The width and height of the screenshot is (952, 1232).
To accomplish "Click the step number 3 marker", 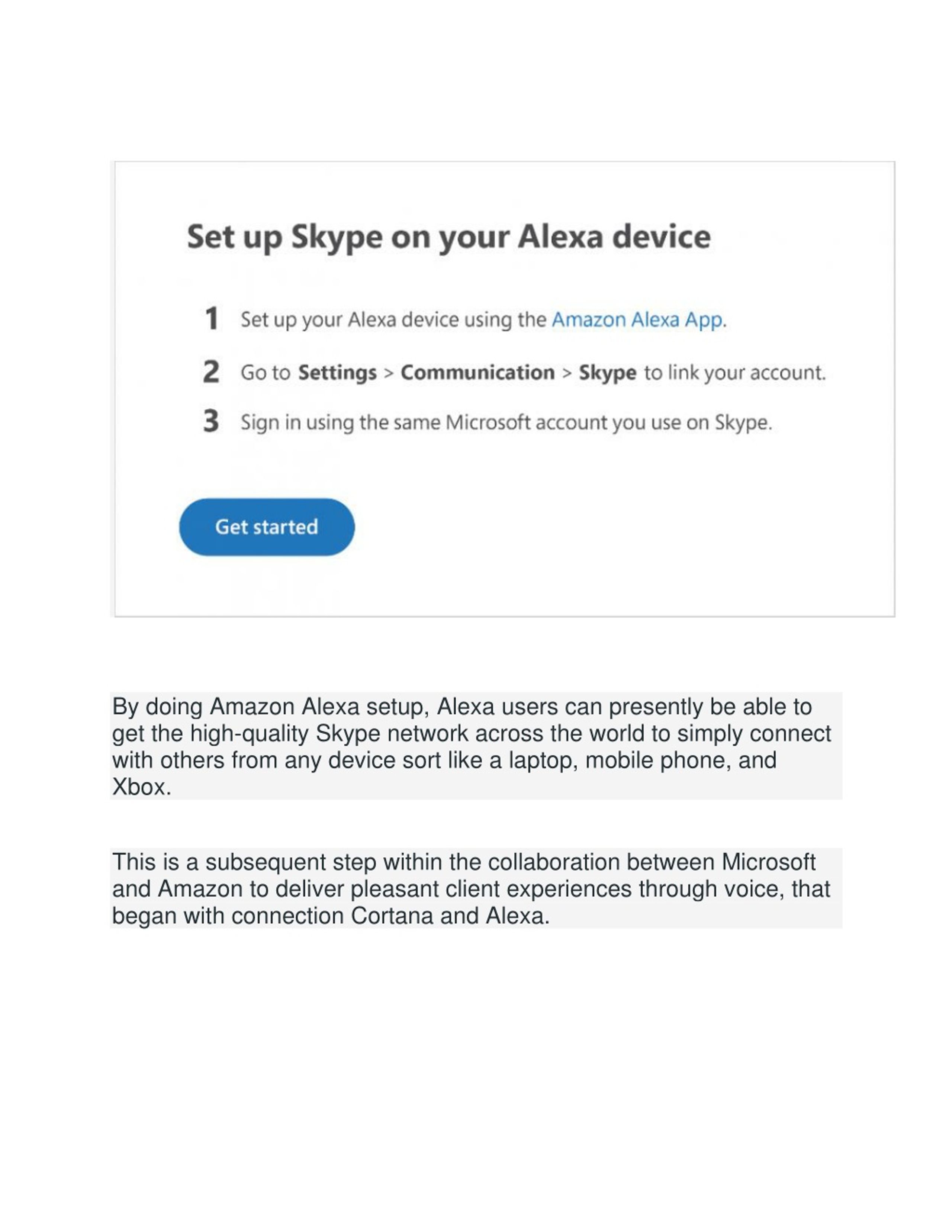I will coord(211,421).
